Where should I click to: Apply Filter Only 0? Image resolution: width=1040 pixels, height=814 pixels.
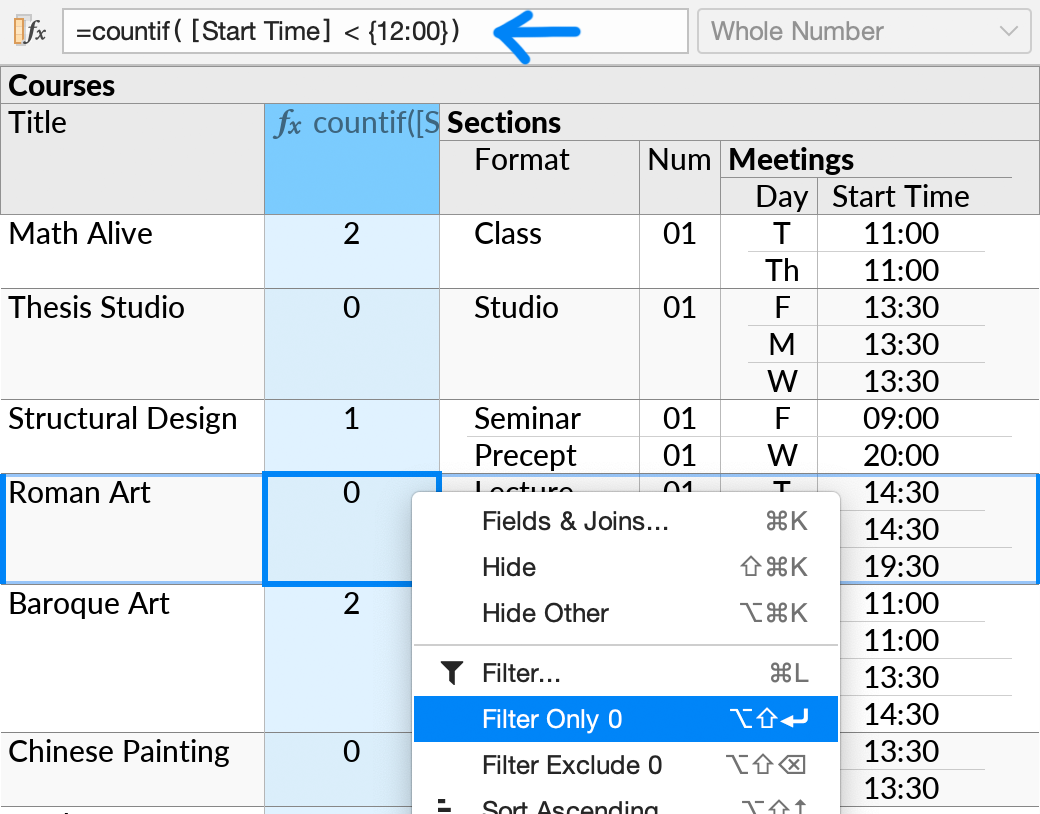click(x=550, y=719)
